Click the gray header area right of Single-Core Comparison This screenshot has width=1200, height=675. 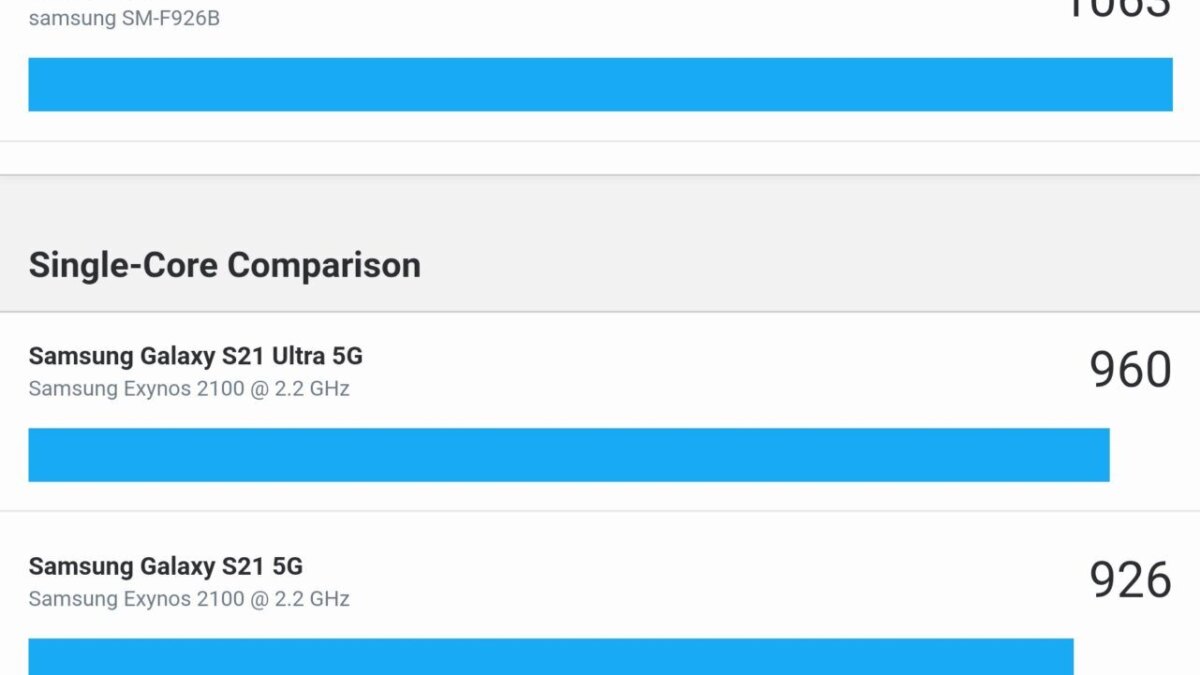pos(800,265)
